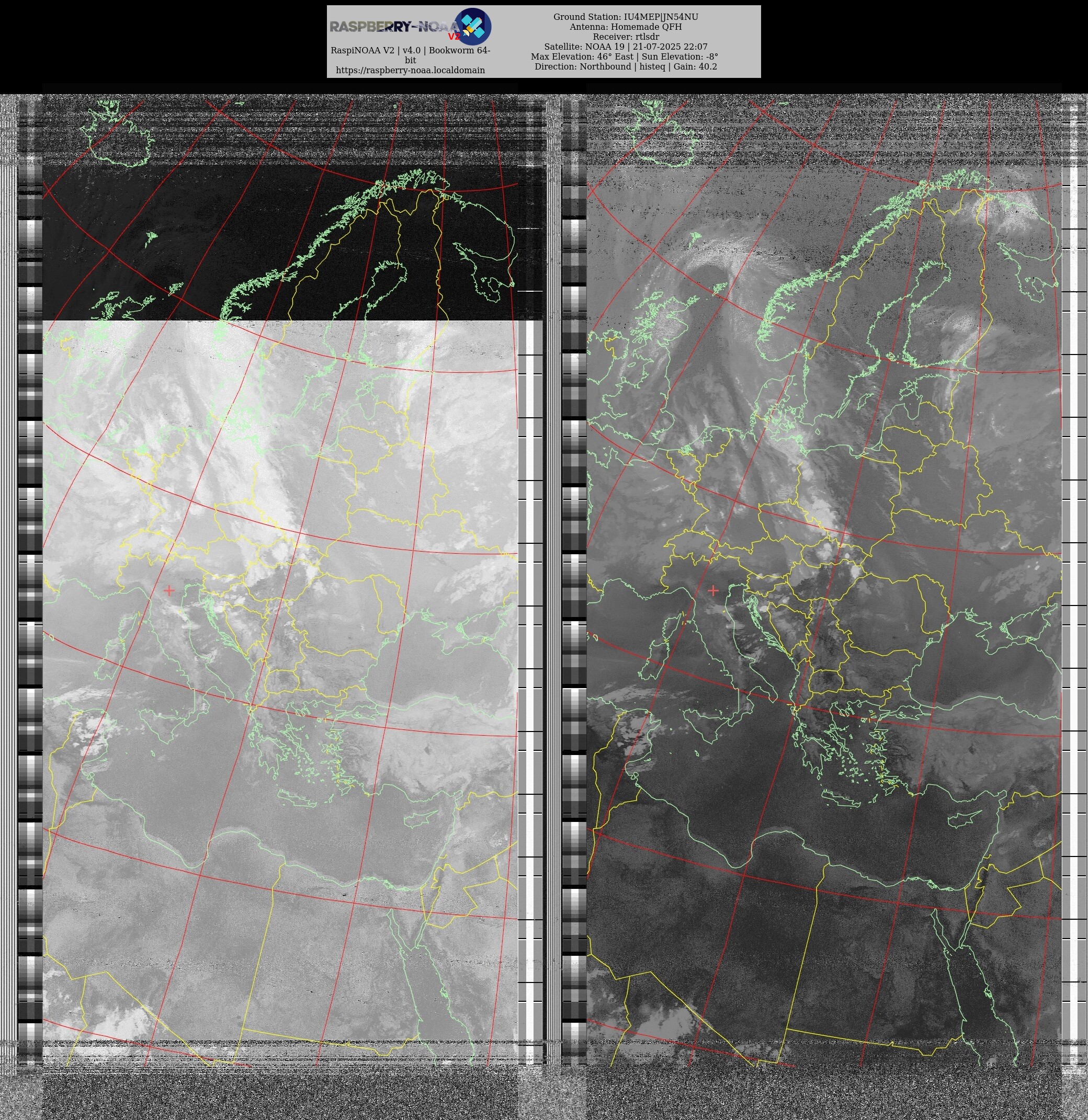
Task: Select the 'Direction: Northbound | histeq | Gain: 40.2' line
Action: pos(625,67)
